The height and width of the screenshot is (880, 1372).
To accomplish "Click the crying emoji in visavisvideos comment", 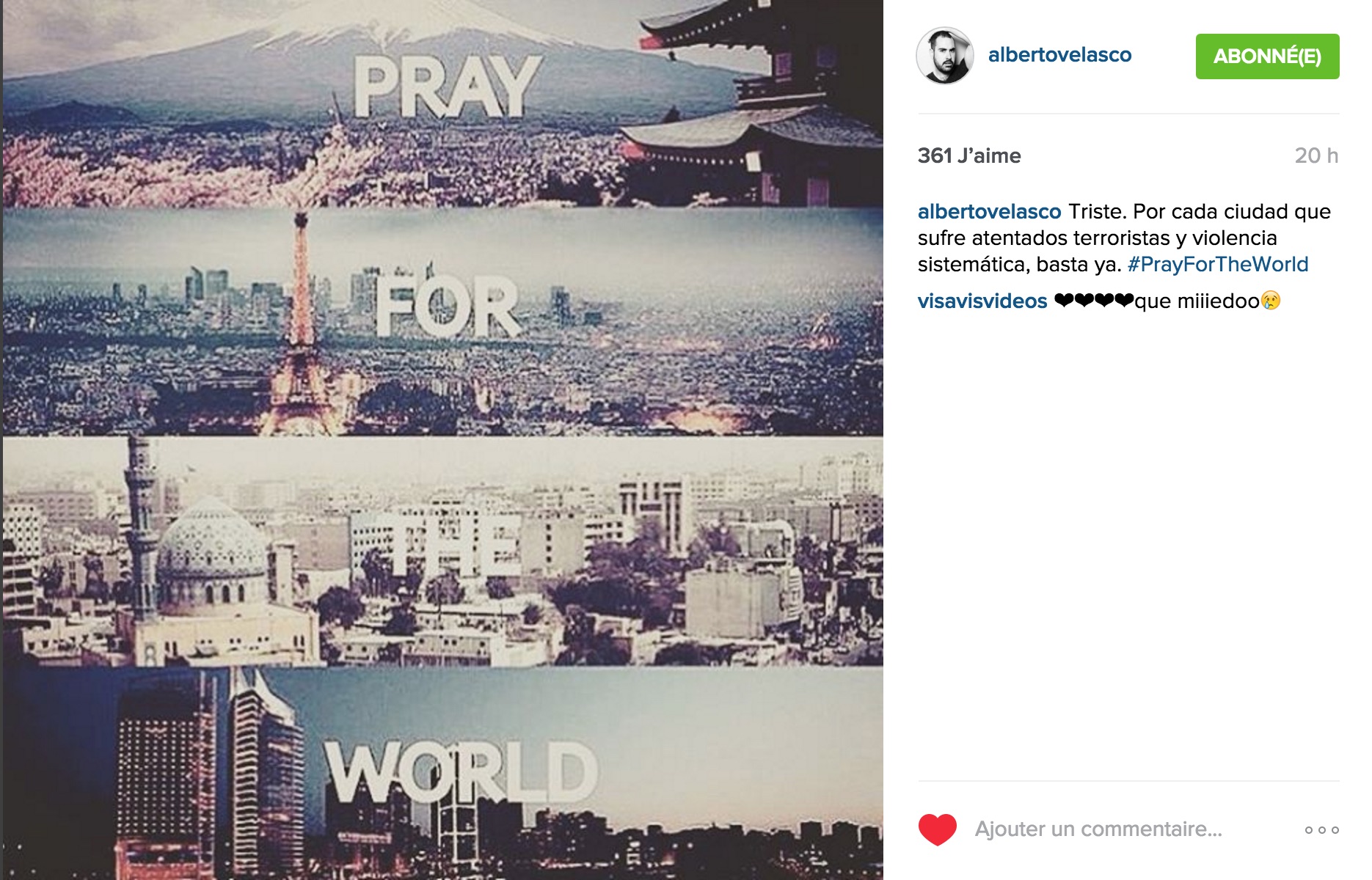I will point(1271,301).
